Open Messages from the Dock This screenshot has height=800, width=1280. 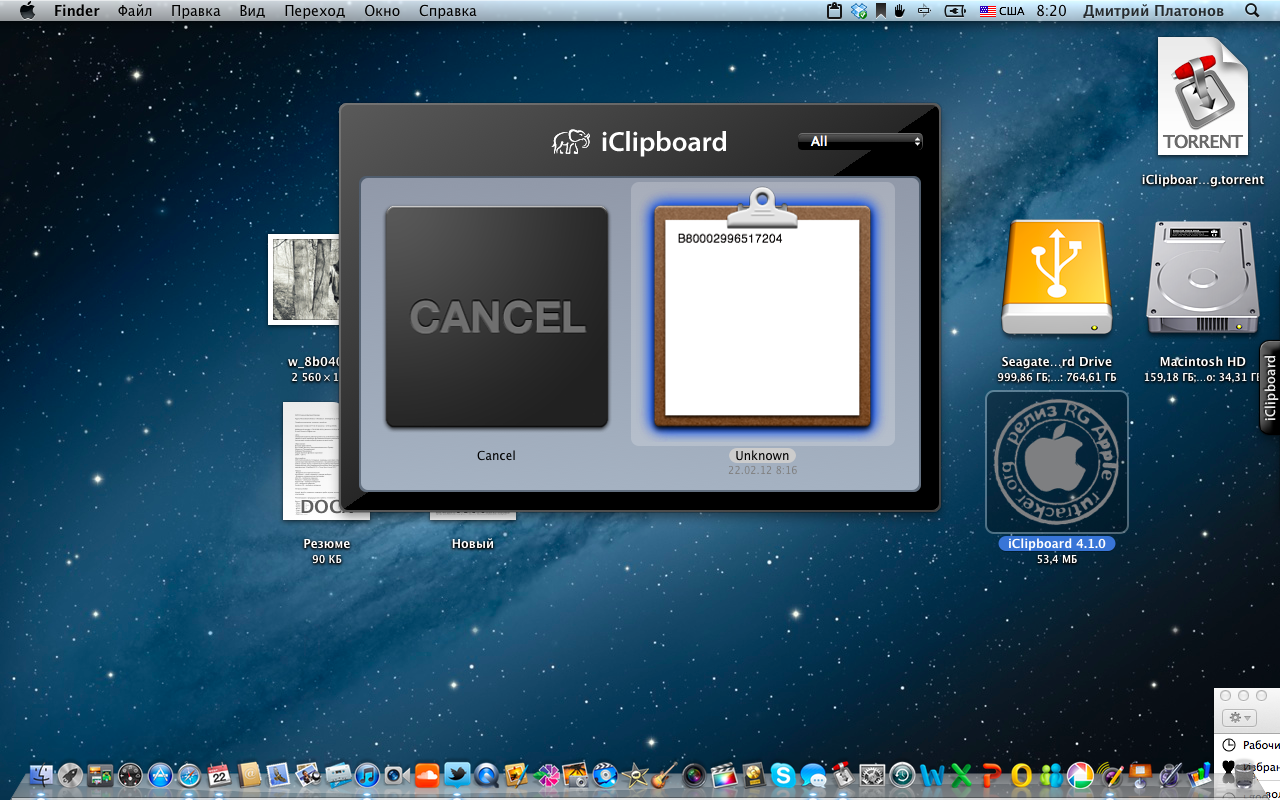pyautogui.click(x=813, y=775)
